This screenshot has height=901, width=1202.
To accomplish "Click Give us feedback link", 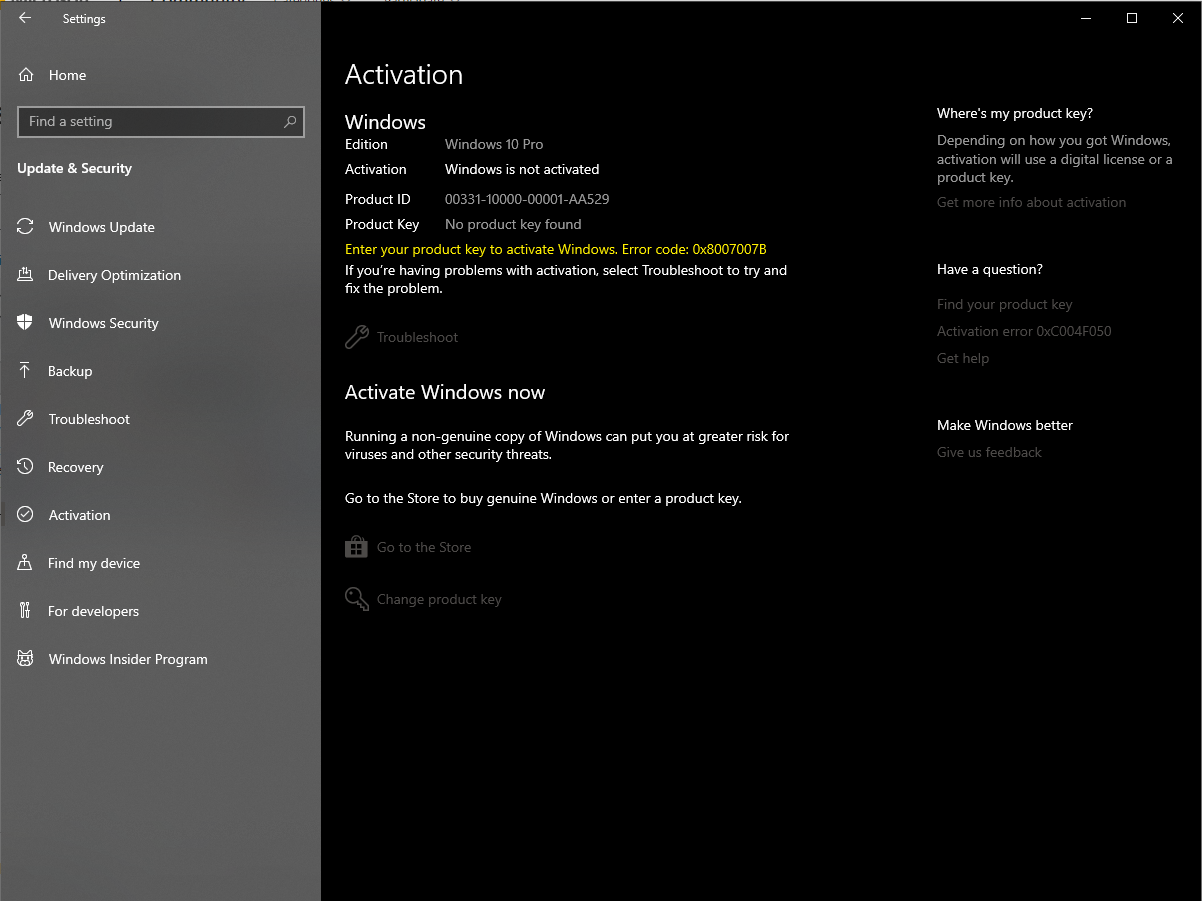I will [989, 452].
